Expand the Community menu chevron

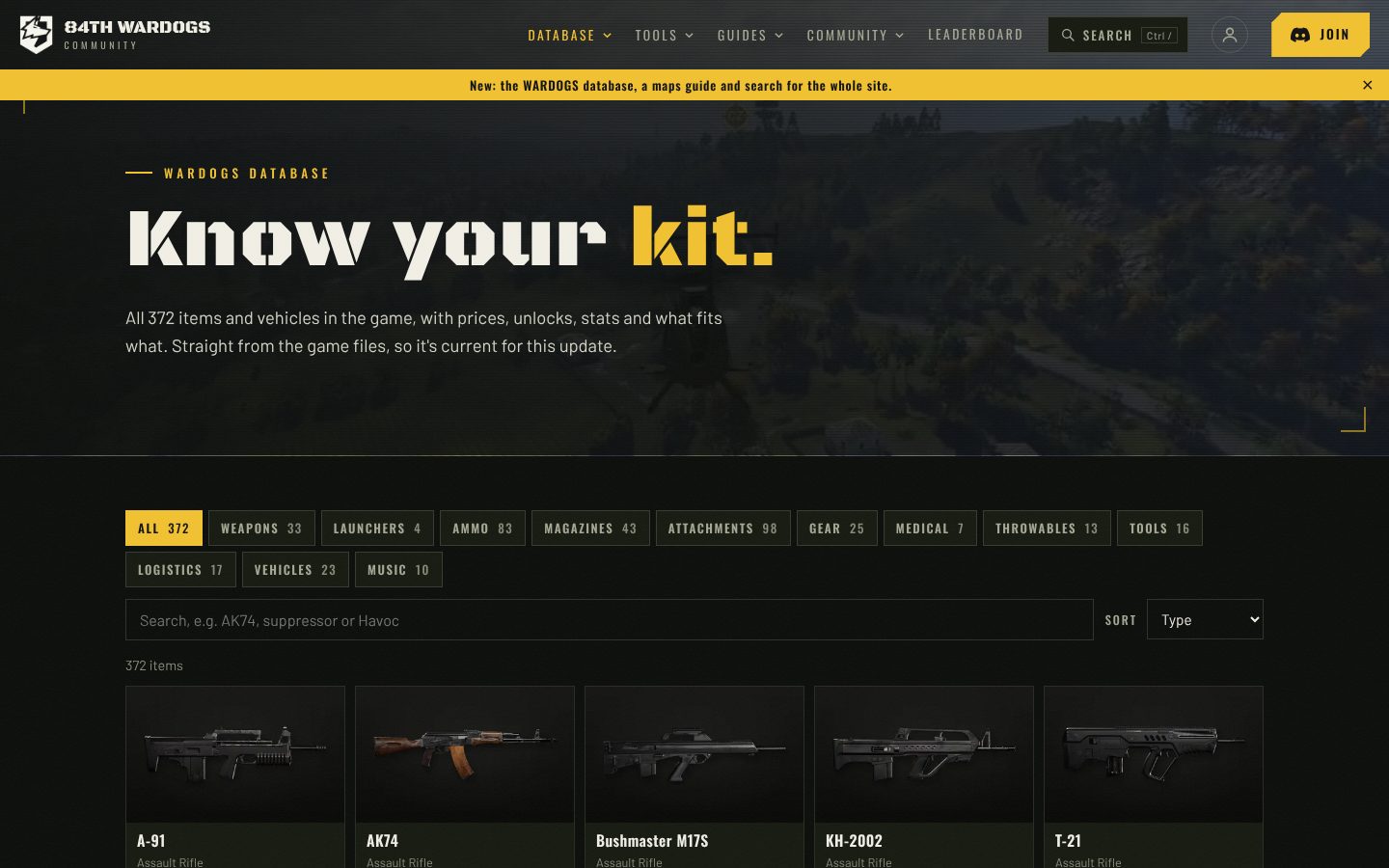click(900, 36)
